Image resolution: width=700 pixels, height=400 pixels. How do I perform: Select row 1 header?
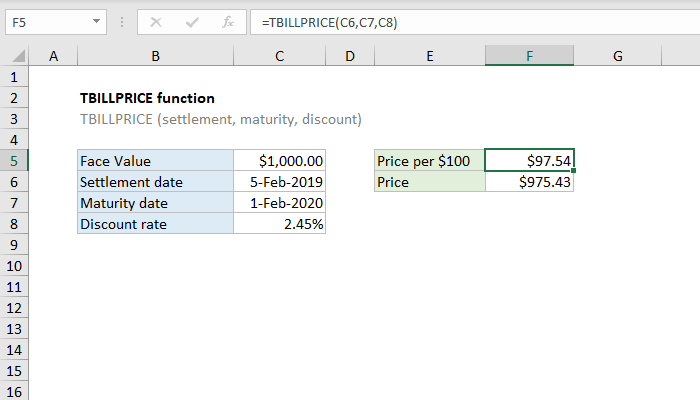(x=14, y=77)
